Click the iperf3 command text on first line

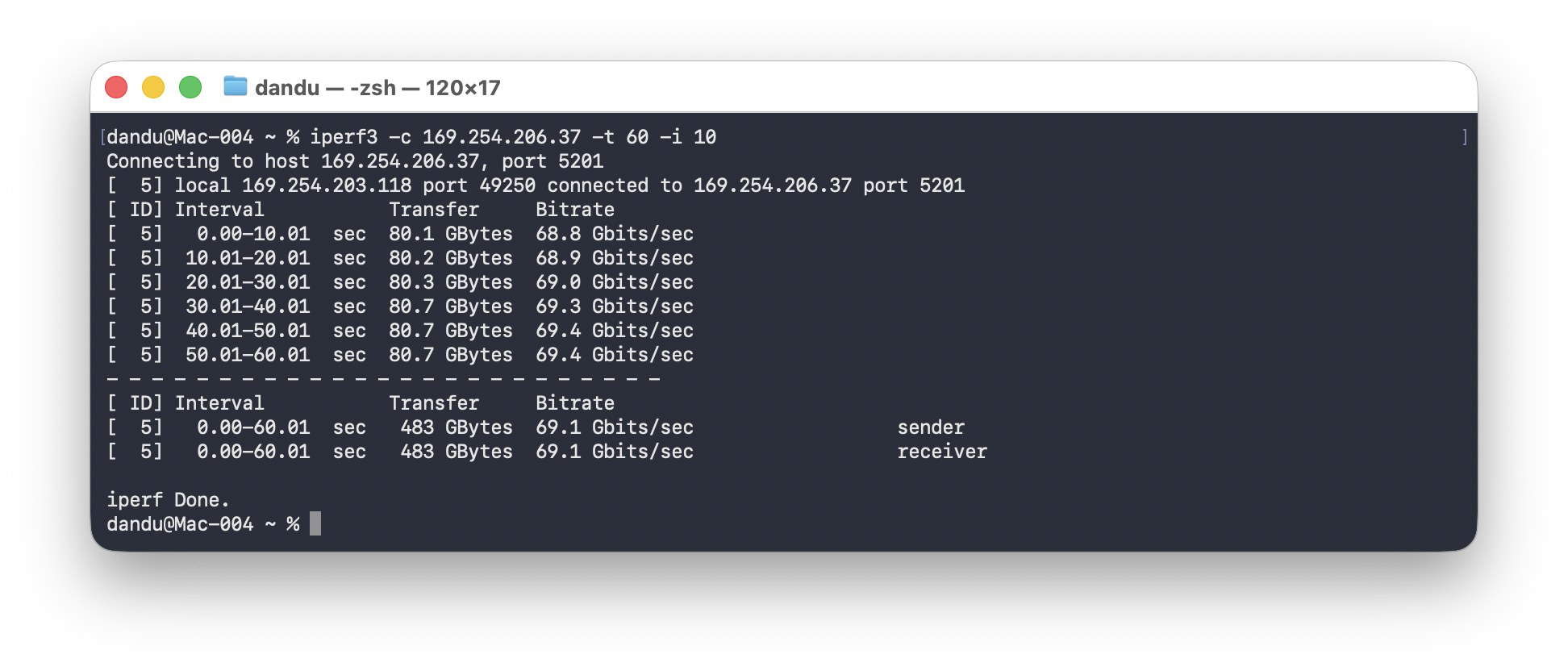[x=512, y=137]
